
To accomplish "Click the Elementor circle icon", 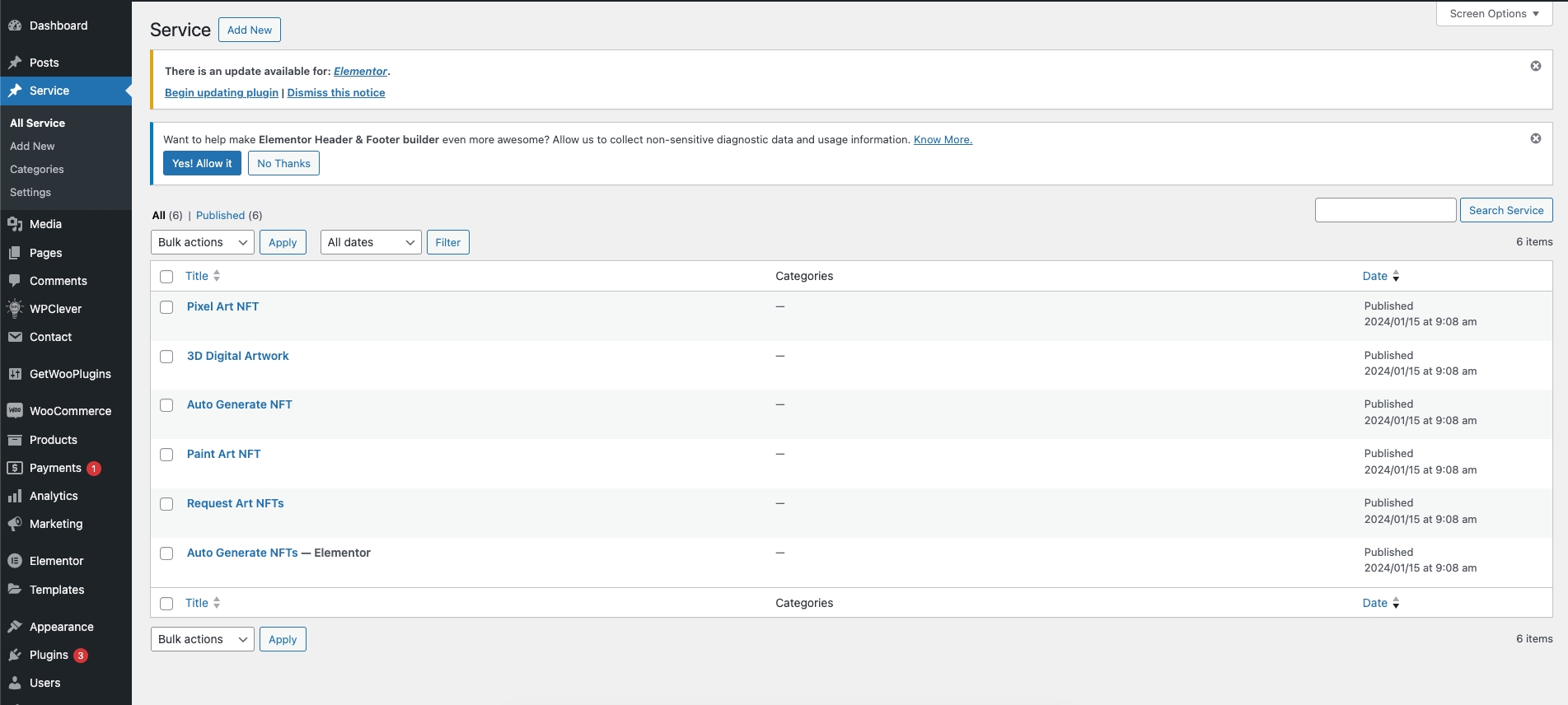I will (15, 561).
